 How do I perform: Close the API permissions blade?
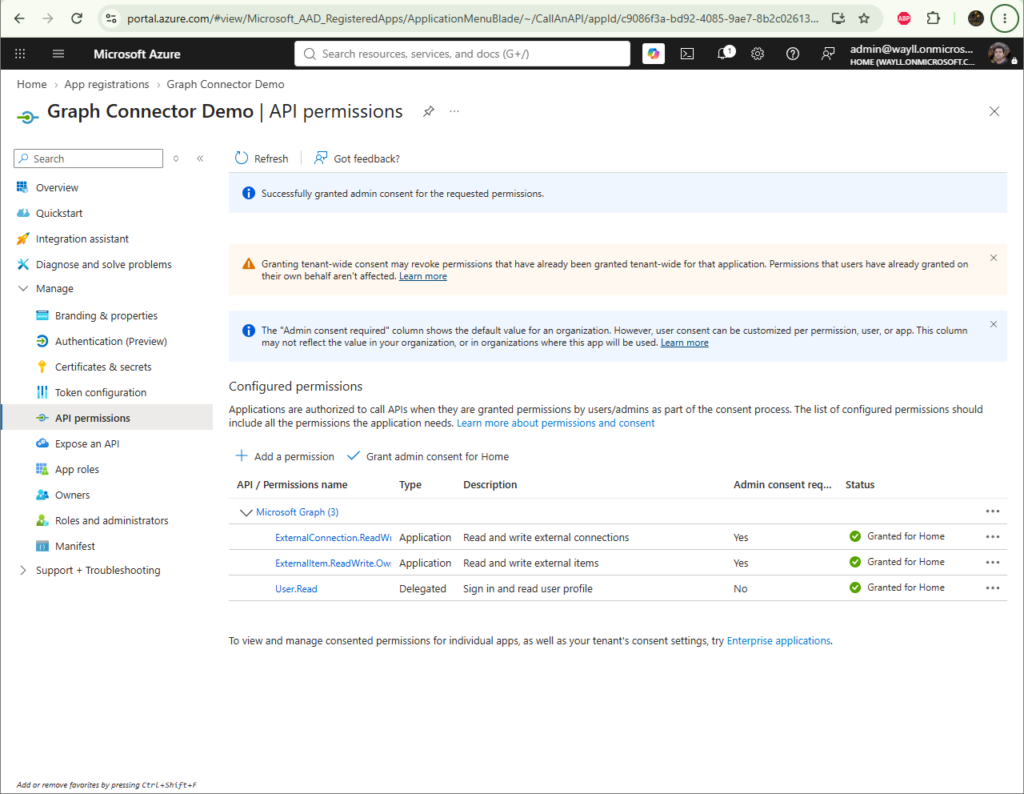click(994, 112)
